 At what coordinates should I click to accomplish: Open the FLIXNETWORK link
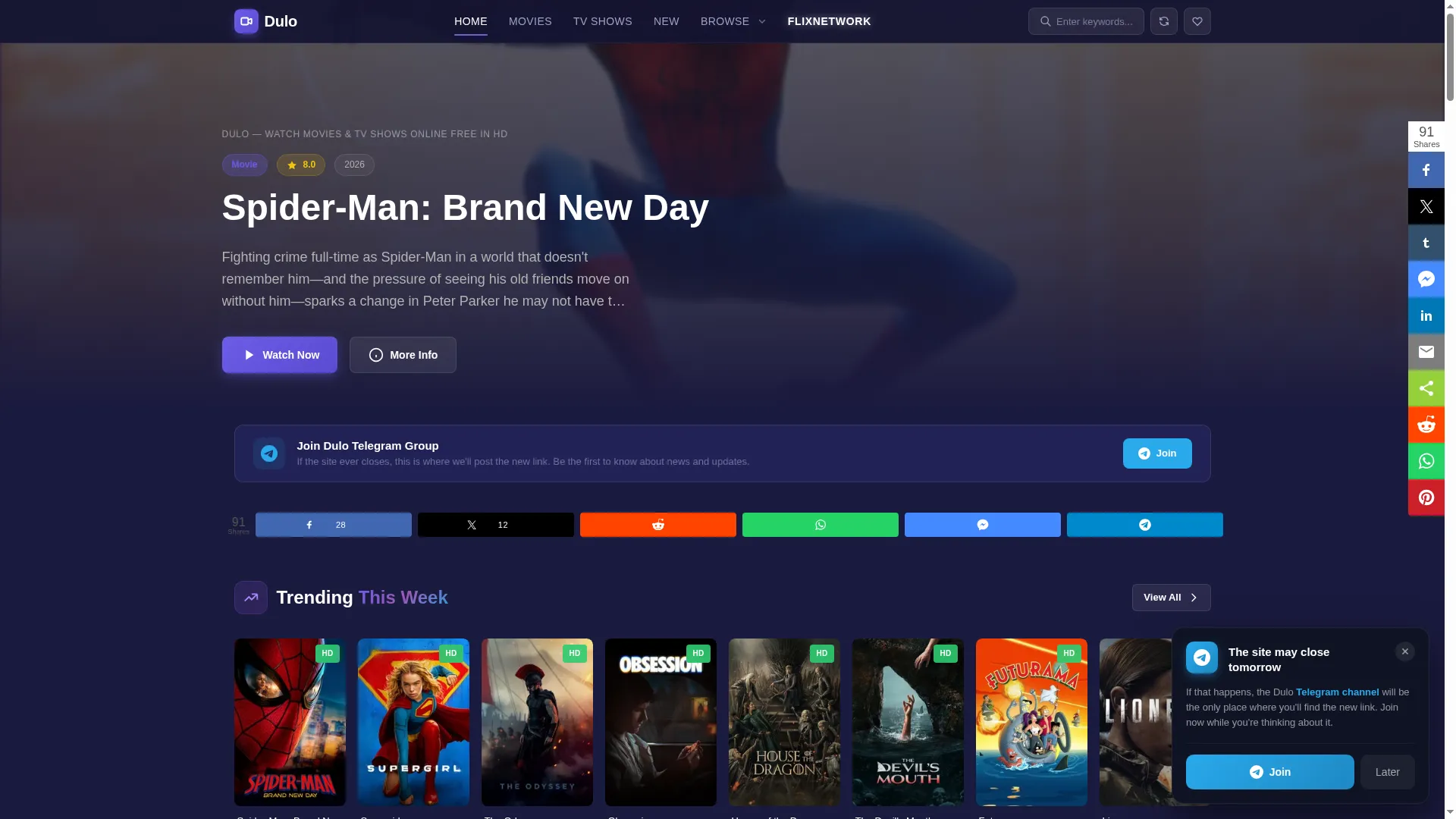(x=830, y=21)
